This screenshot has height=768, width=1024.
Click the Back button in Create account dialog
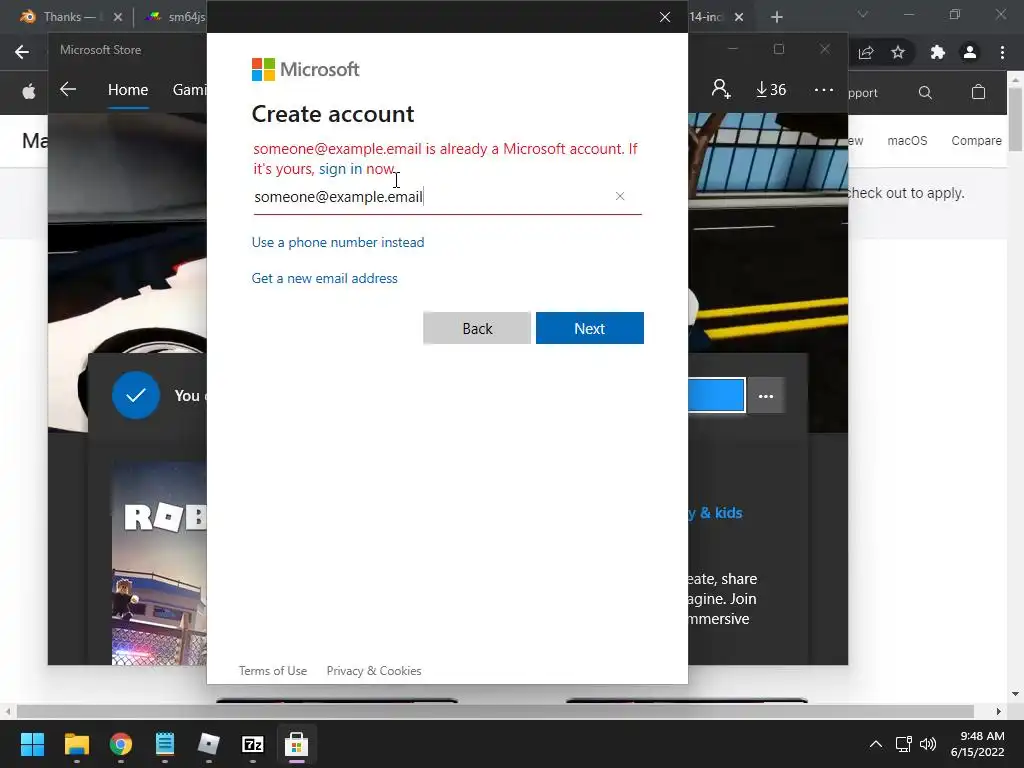tap(477, 328)
